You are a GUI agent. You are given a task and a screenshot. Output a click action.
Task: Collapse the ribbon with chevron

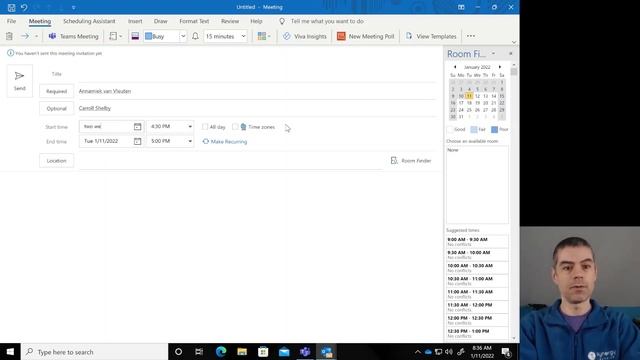514,42
